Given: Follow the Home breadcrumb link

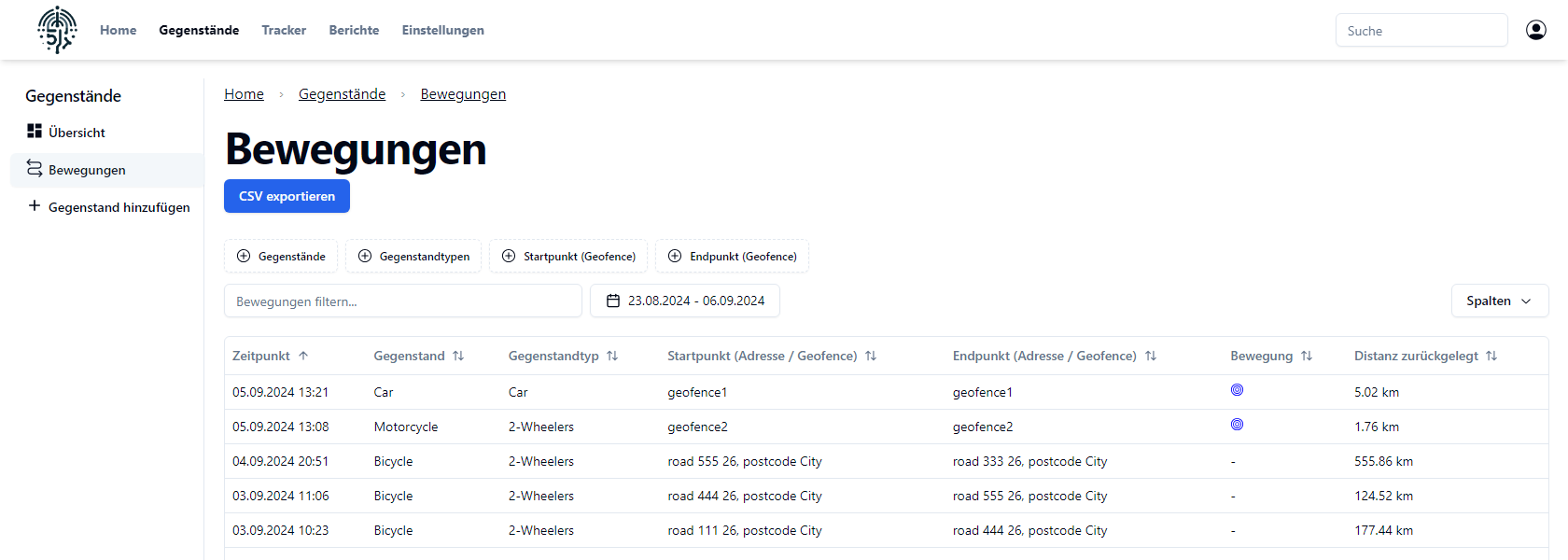Looking at the screenshot, I should [244, 94].
